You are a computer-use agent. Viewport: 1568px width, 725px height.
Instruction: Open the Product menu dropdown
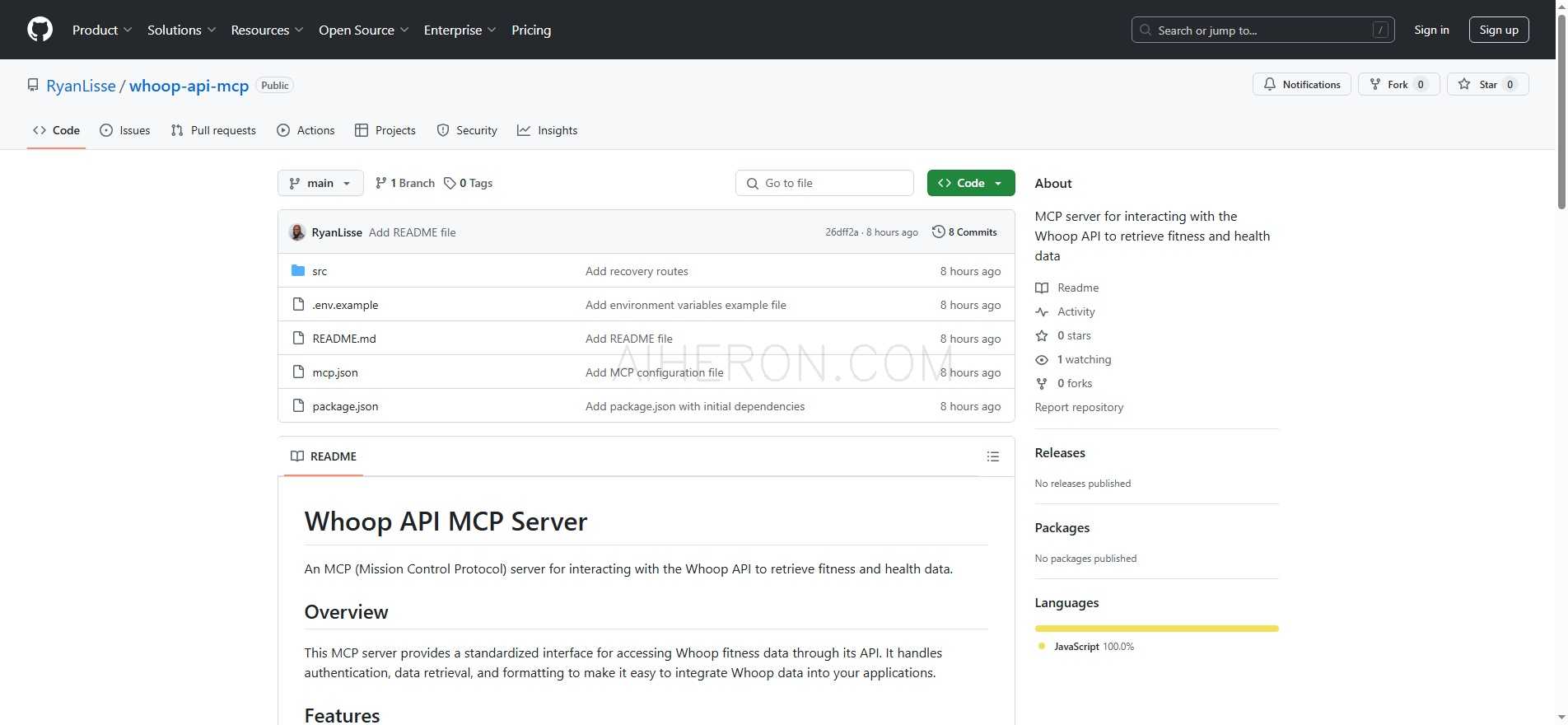[x=102, y=30]
